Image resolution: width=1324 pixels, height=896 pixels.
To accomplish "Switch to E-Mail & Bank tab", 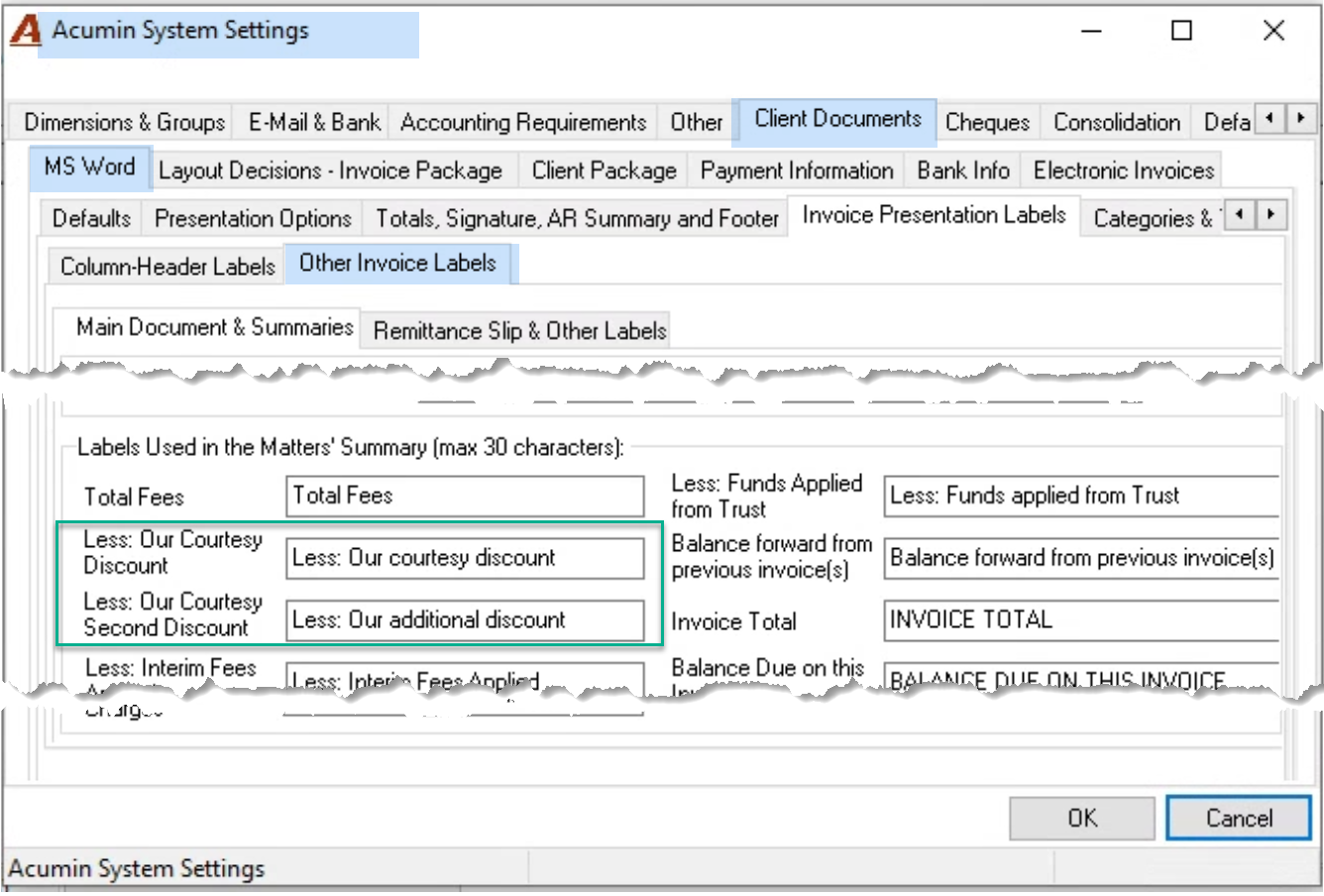I will [x=314, y=122].
